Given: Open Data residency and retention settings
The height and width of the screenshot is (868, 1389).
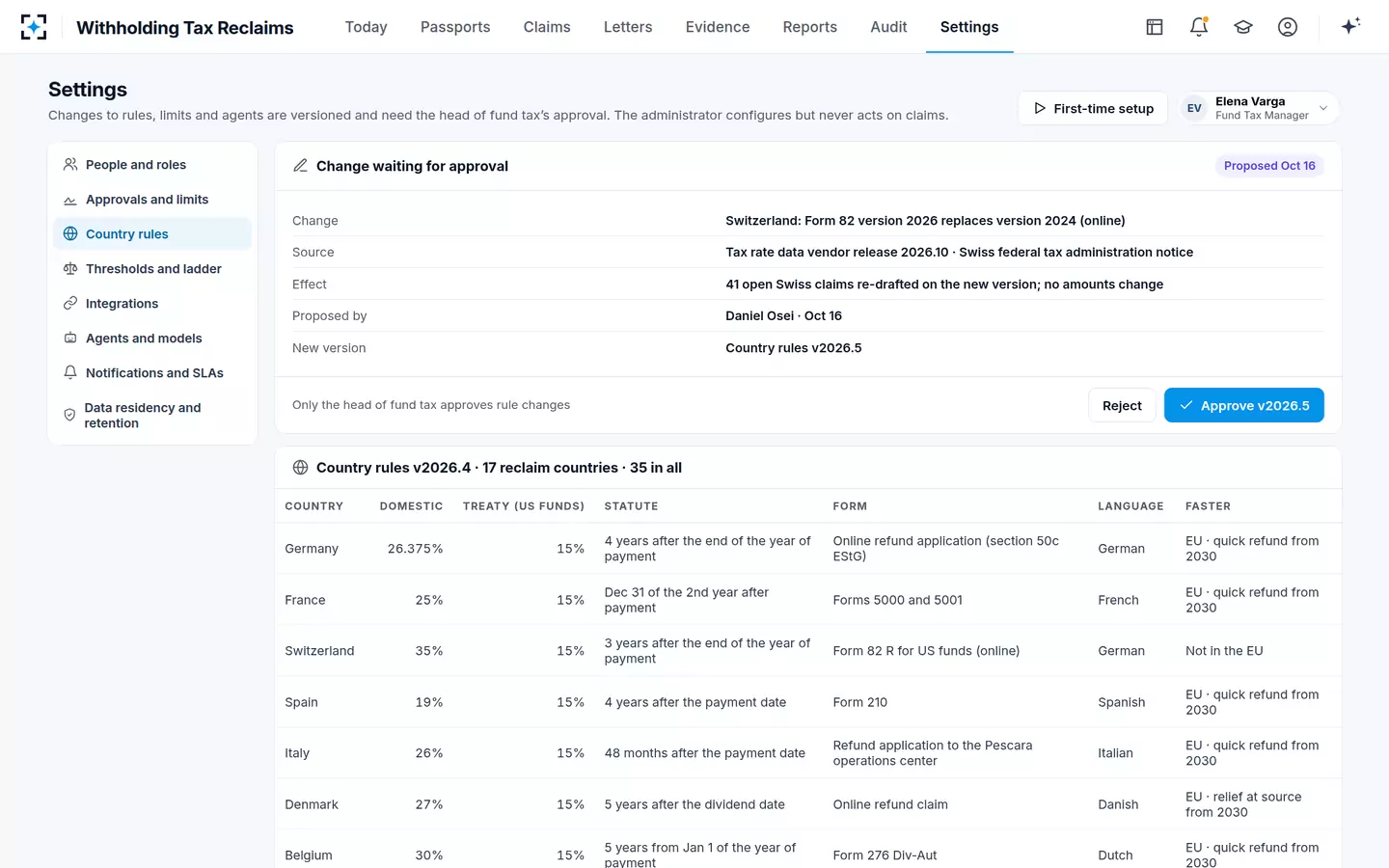Looking at the screenshot, I should point(152,416).
